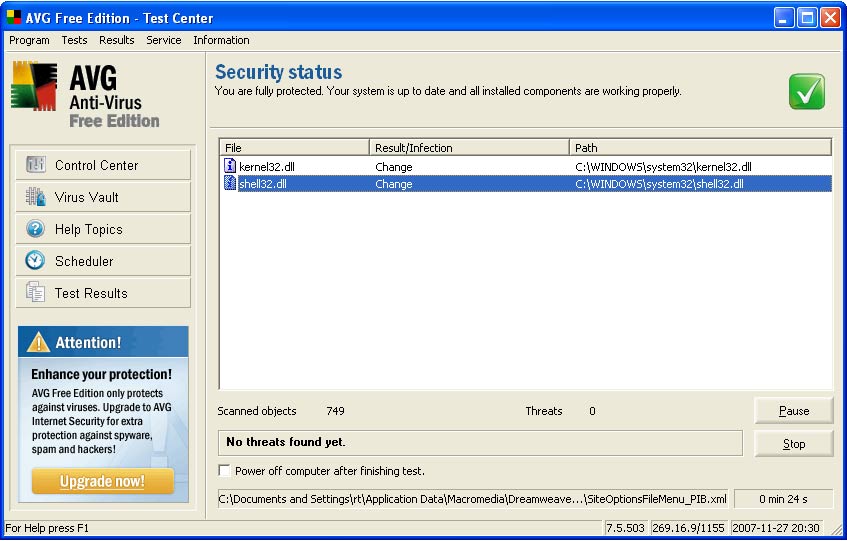Click path C:\WINDOWS\system32\kernel32.dll
This screenshot has height=541, width=847.
(x=663, y=167)
